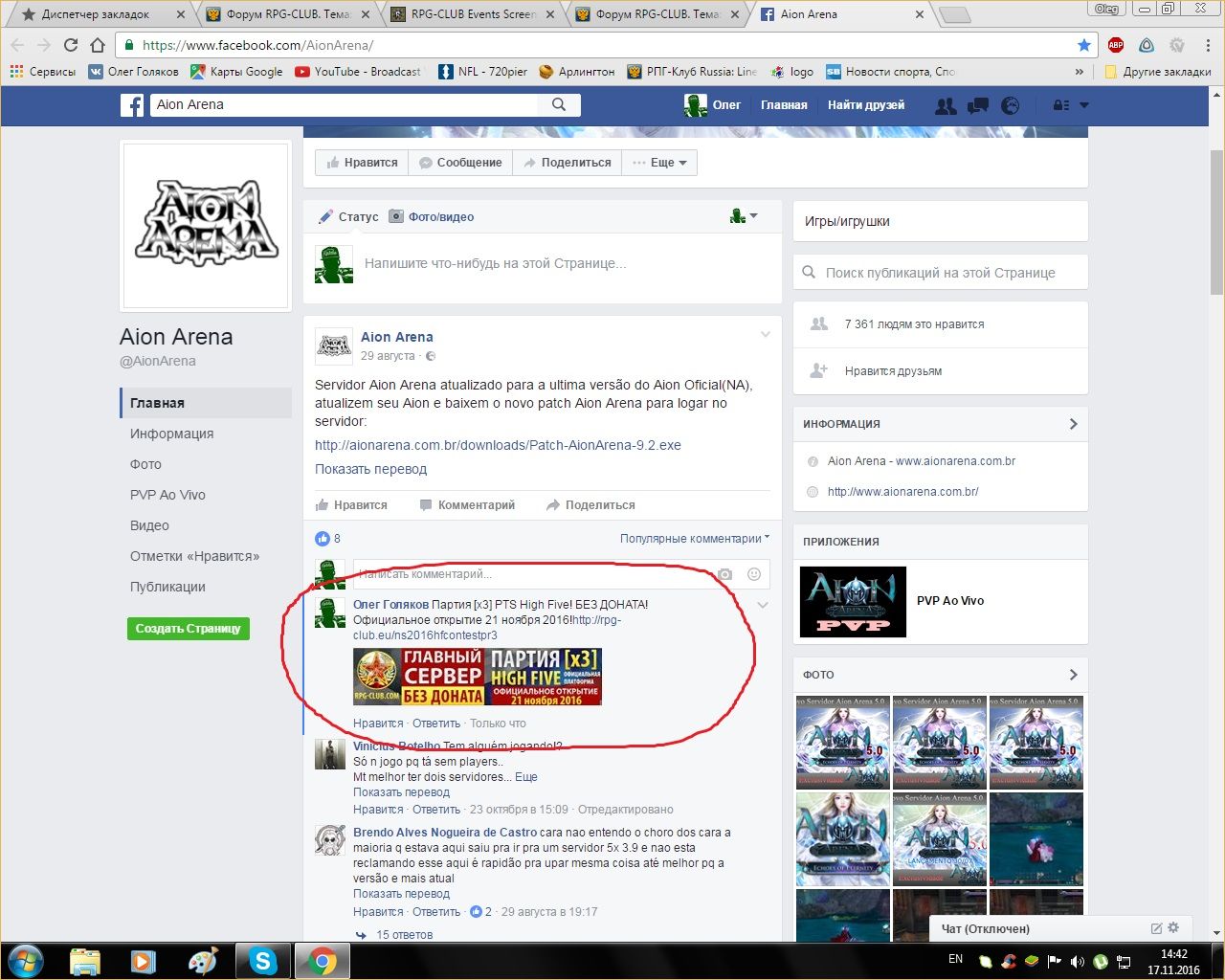Click Найти друзей in header
This screenshot has width=1225, height=980.
pos(866,105)
